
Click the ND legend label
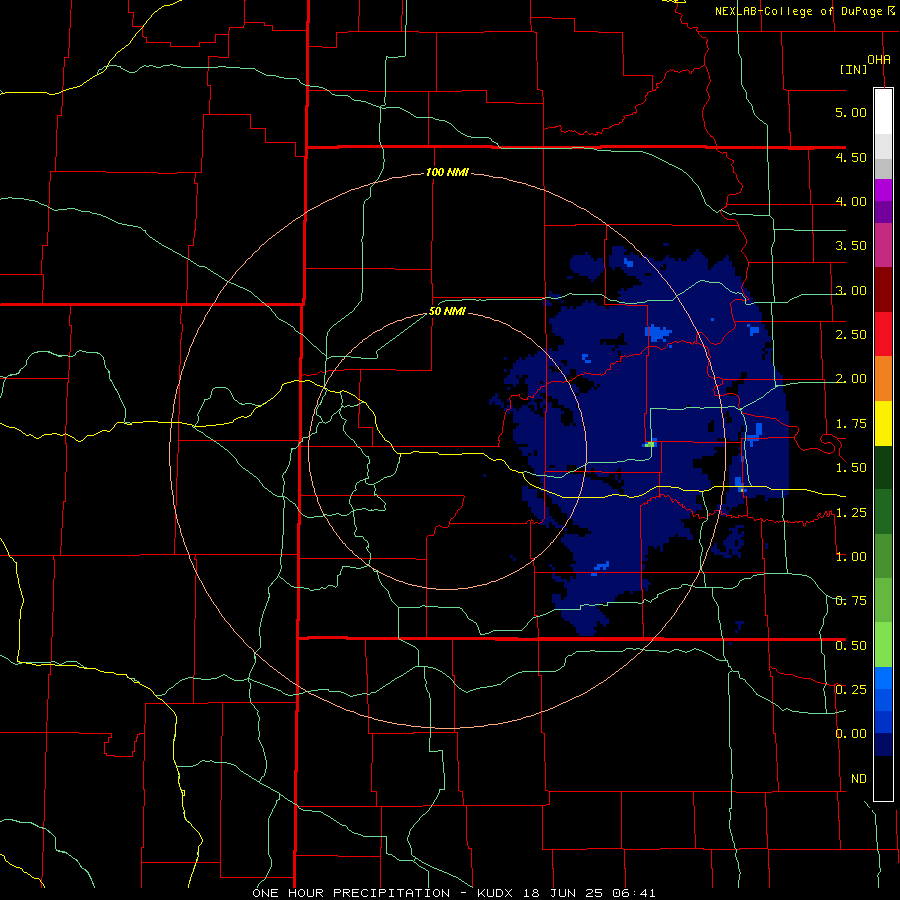[x=859, y=779]
